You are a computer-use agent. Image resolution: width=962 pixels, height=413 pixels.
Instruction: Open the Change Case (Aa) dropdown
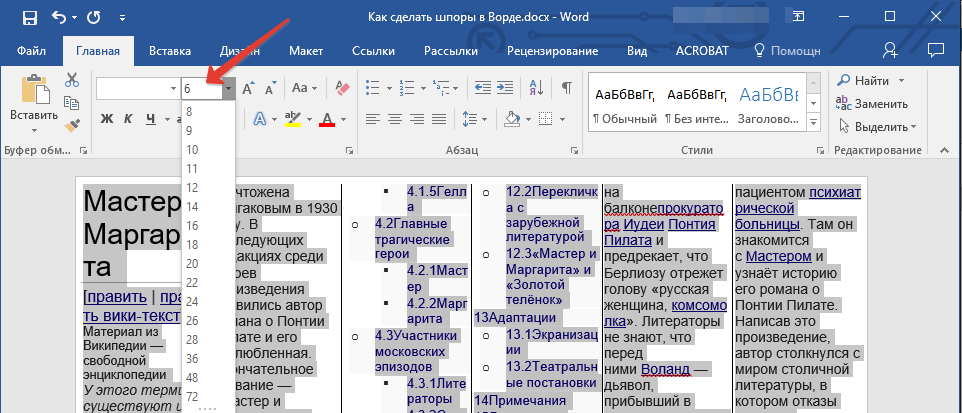point(304,88)
